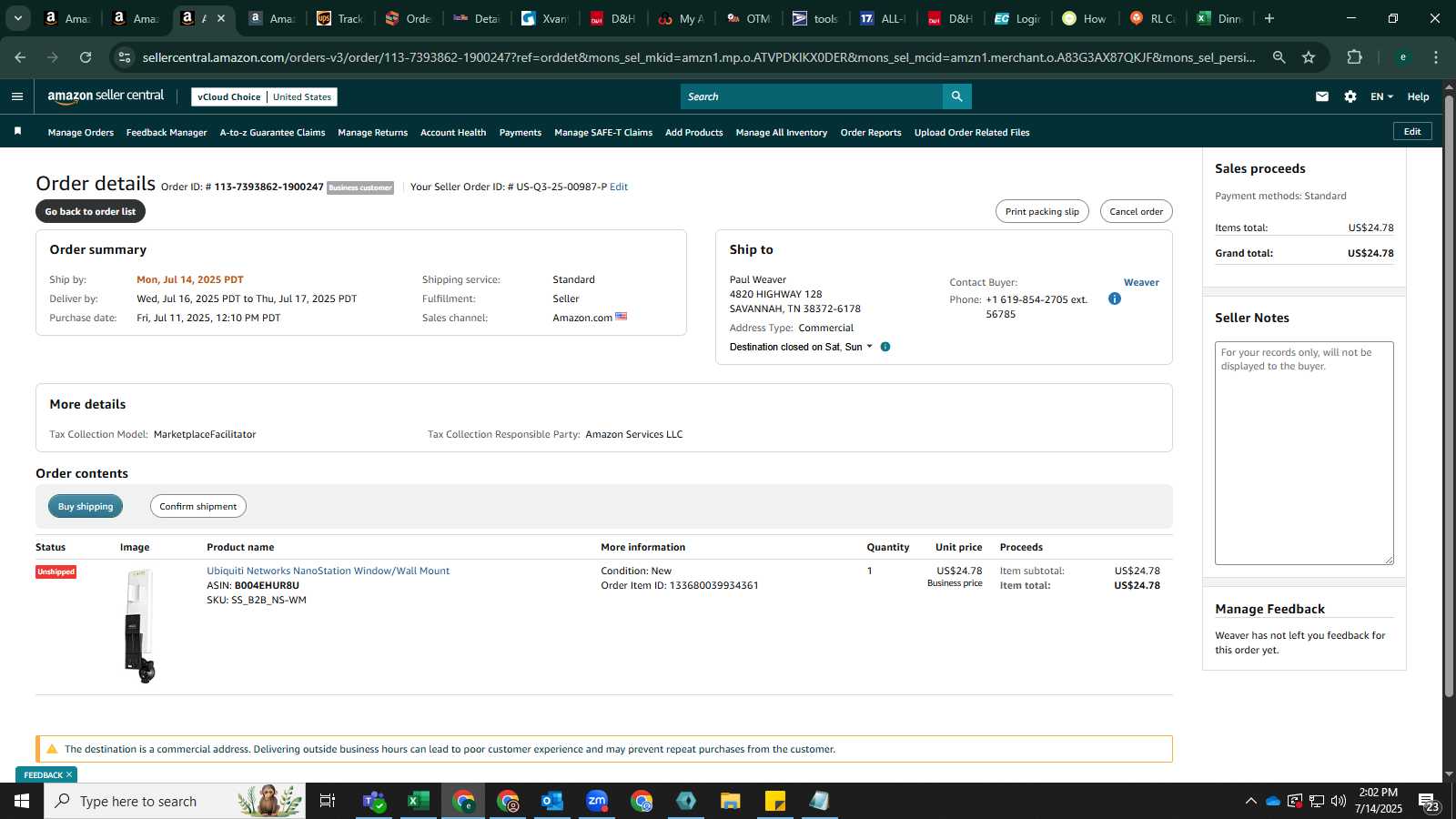Open a new browser tab with plus

(x=1269, y=18)
